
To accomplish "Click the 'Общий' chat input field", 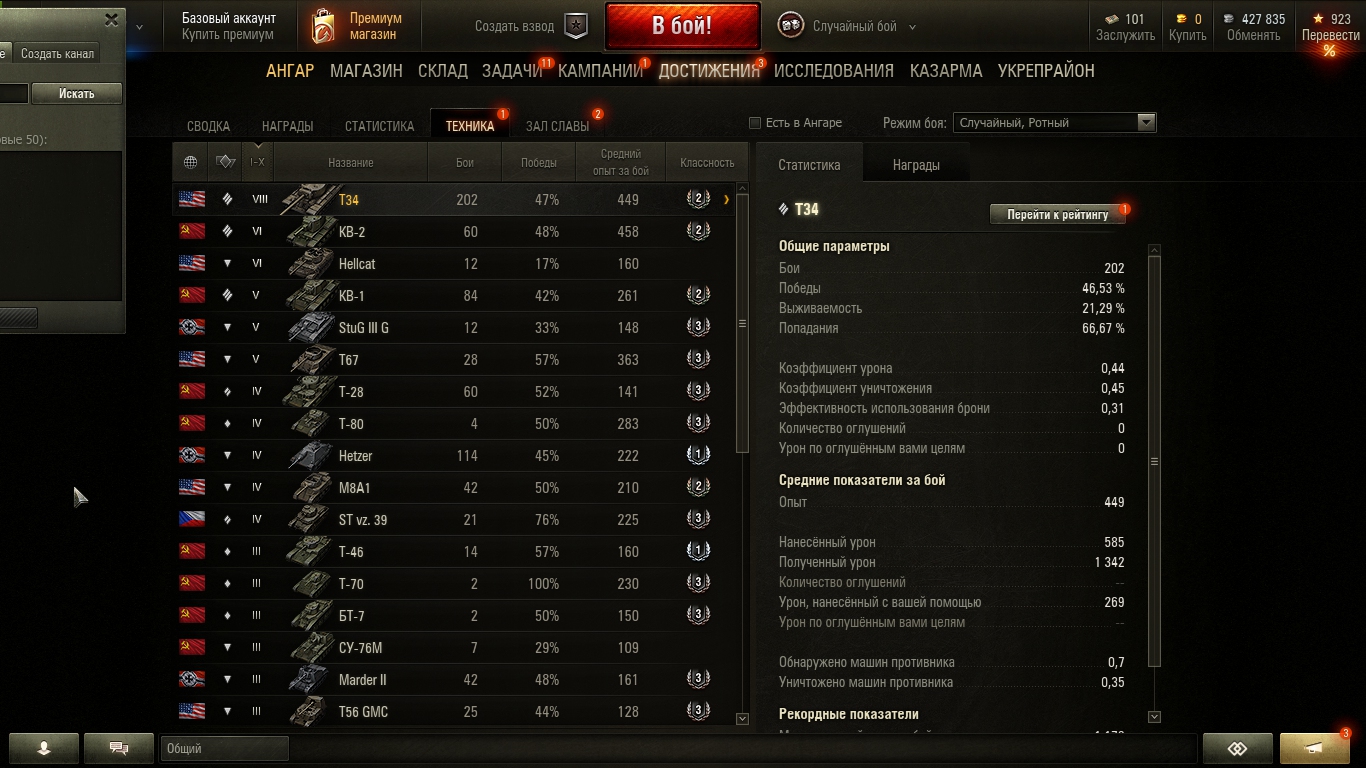I will pos(224,748).
